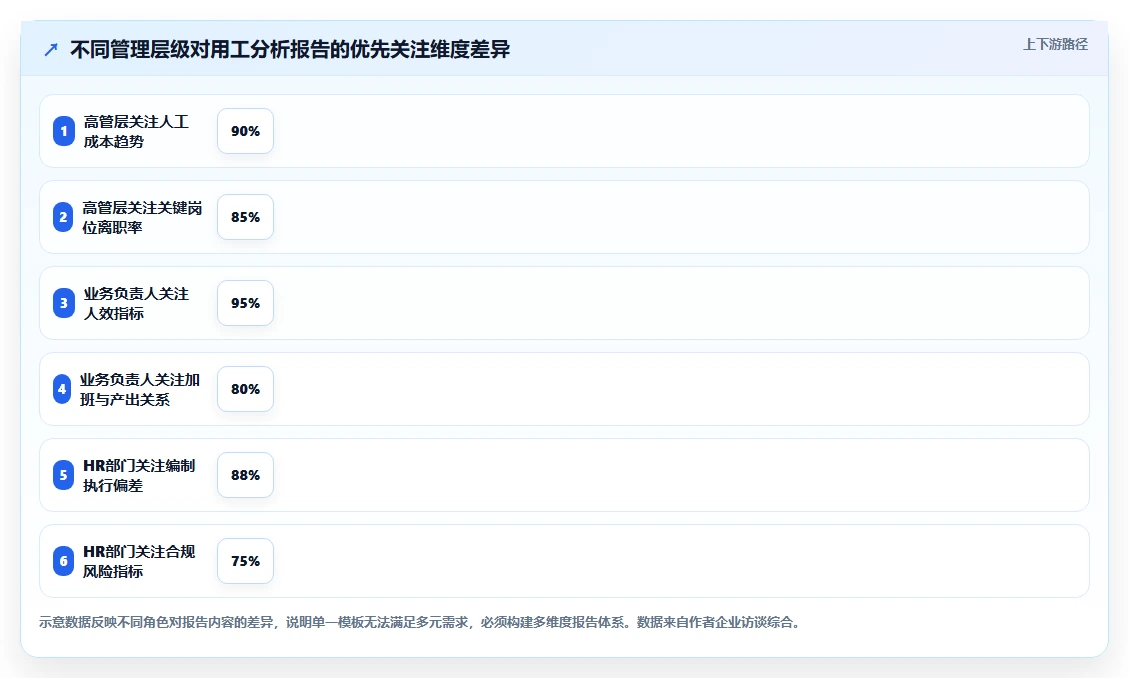Click the 88% value chip
Screen dimensions: 1129x678
(x=246, y=475)
